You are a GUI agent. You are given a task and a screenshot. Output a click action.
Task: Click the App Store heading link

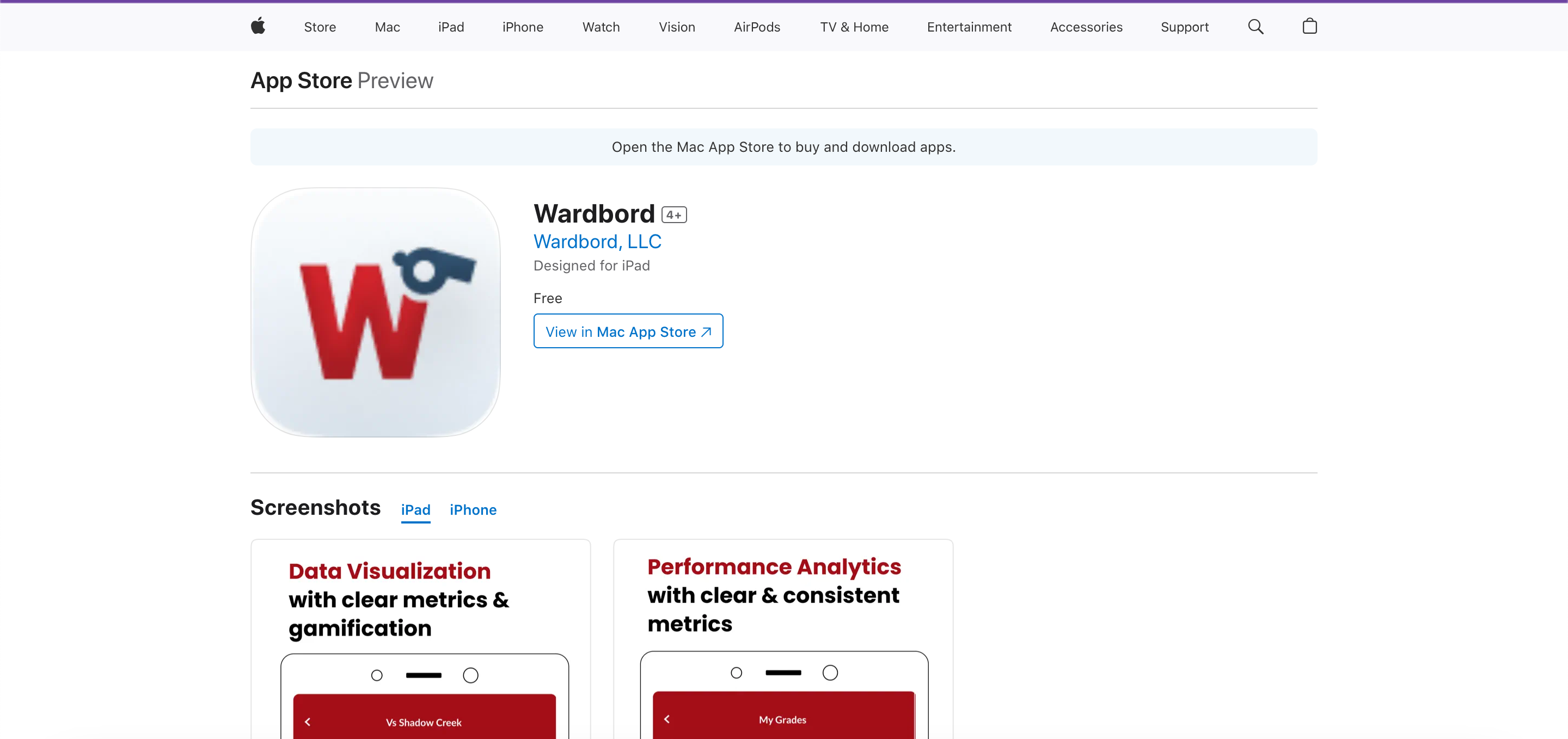click(301, 81)
